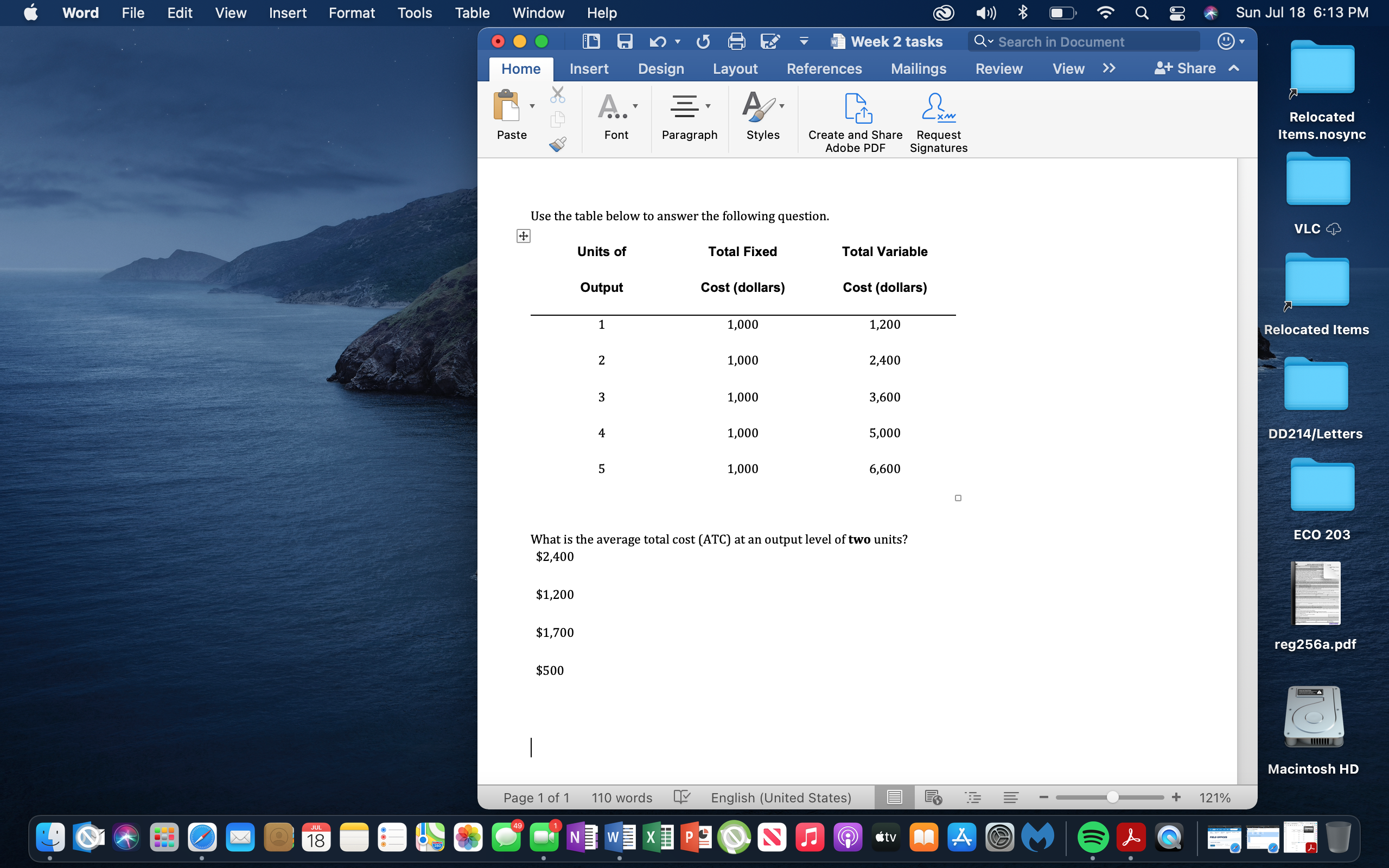Check spelling via status bar proofing icon
The width and height of the screenshot is (1389, 868).
point(681,797)
